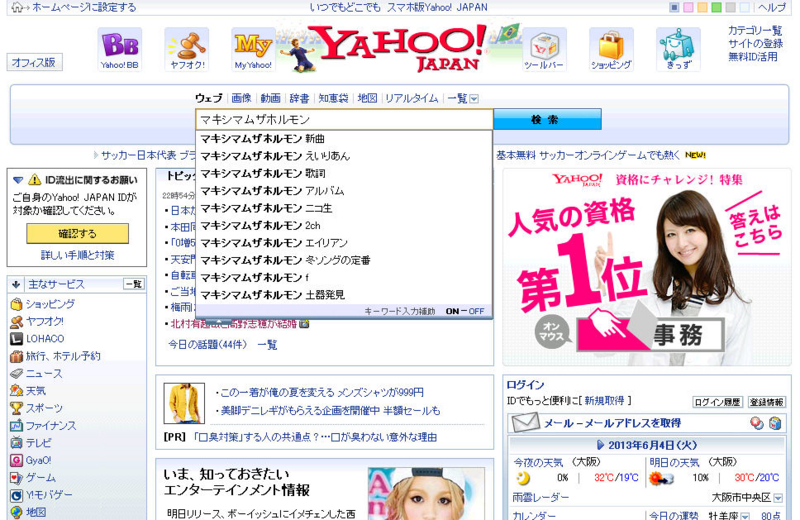Choose suggestion マキシマムザホルモン アルバム
This screenshot has width=800, height=520.
[344, 191]
